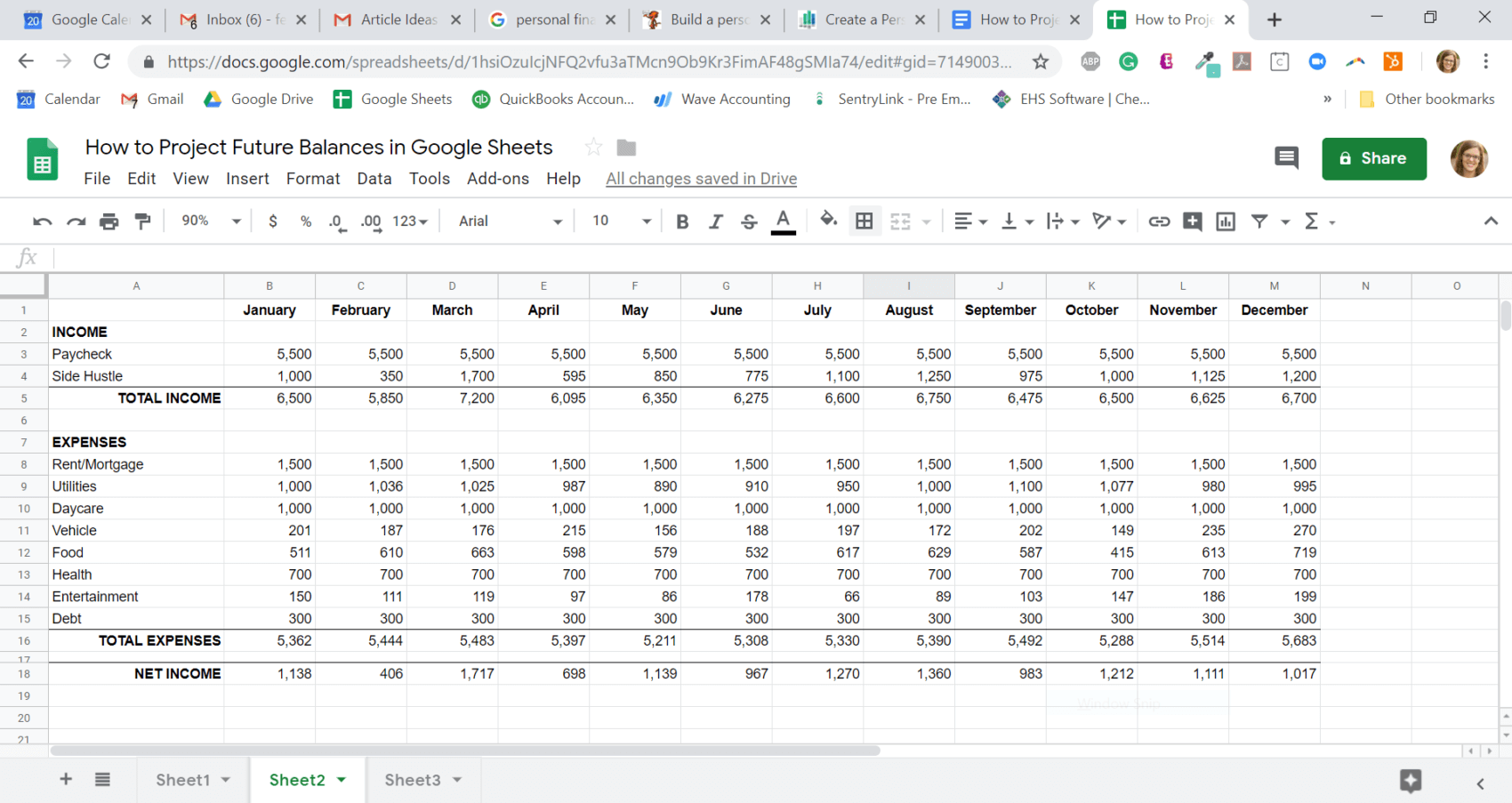Star the spreadsheet document
This screenshot has height=803, width=1512.
click(593, 147)
